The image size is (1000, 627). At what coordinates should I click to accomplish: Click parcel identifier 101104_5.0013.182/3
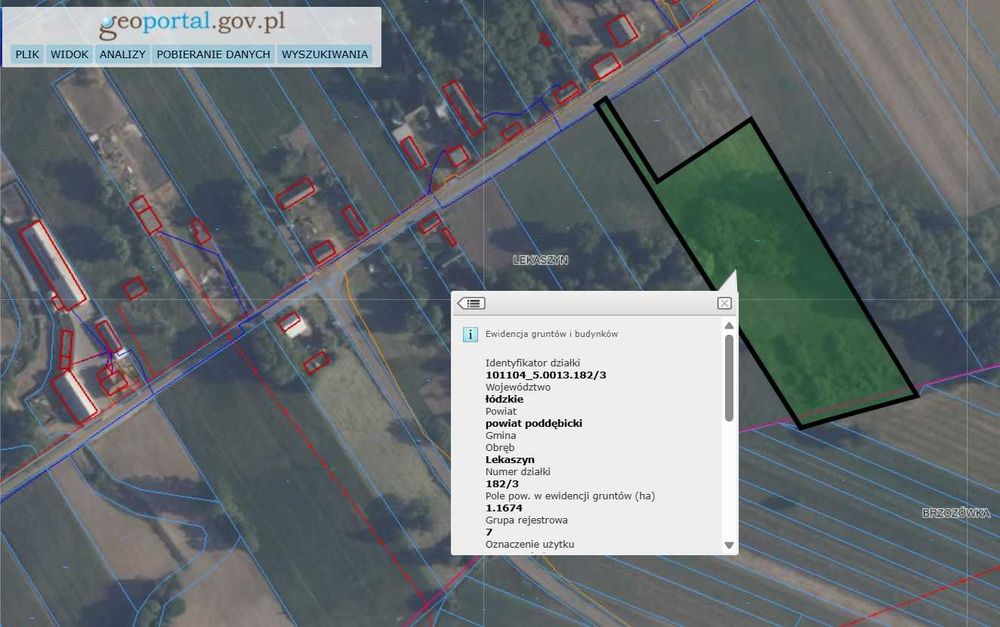(x=546, y=375)
